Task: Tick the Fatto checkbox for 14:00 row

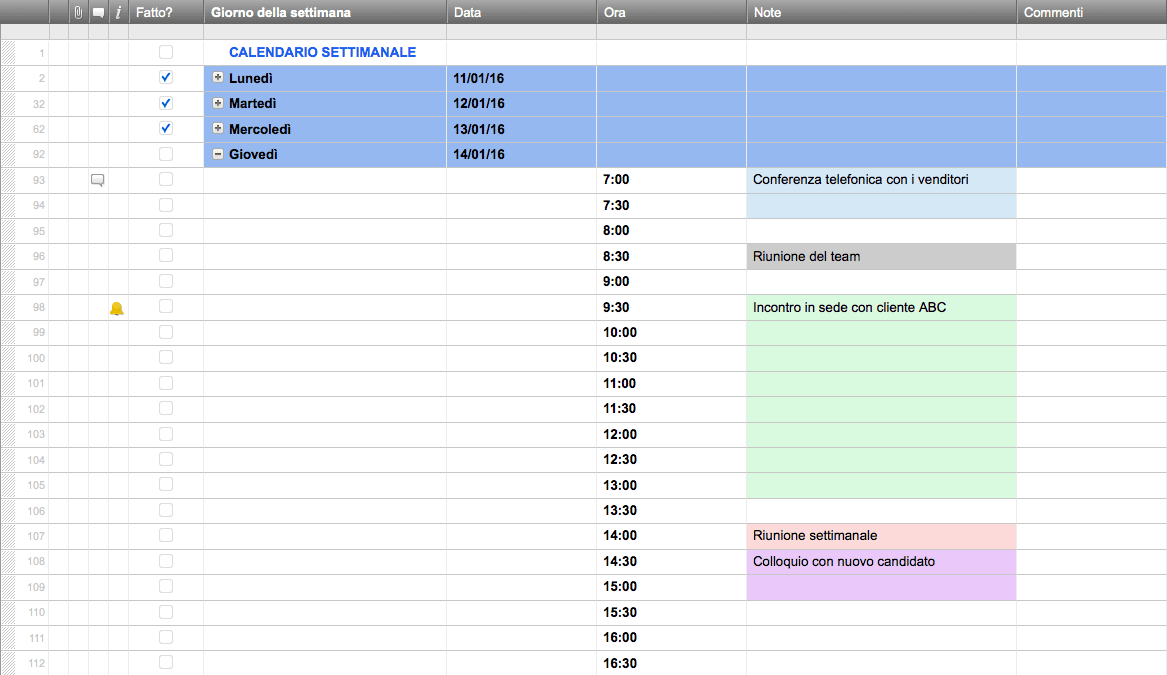Action: pyautogui.click(x=166, y=535)
